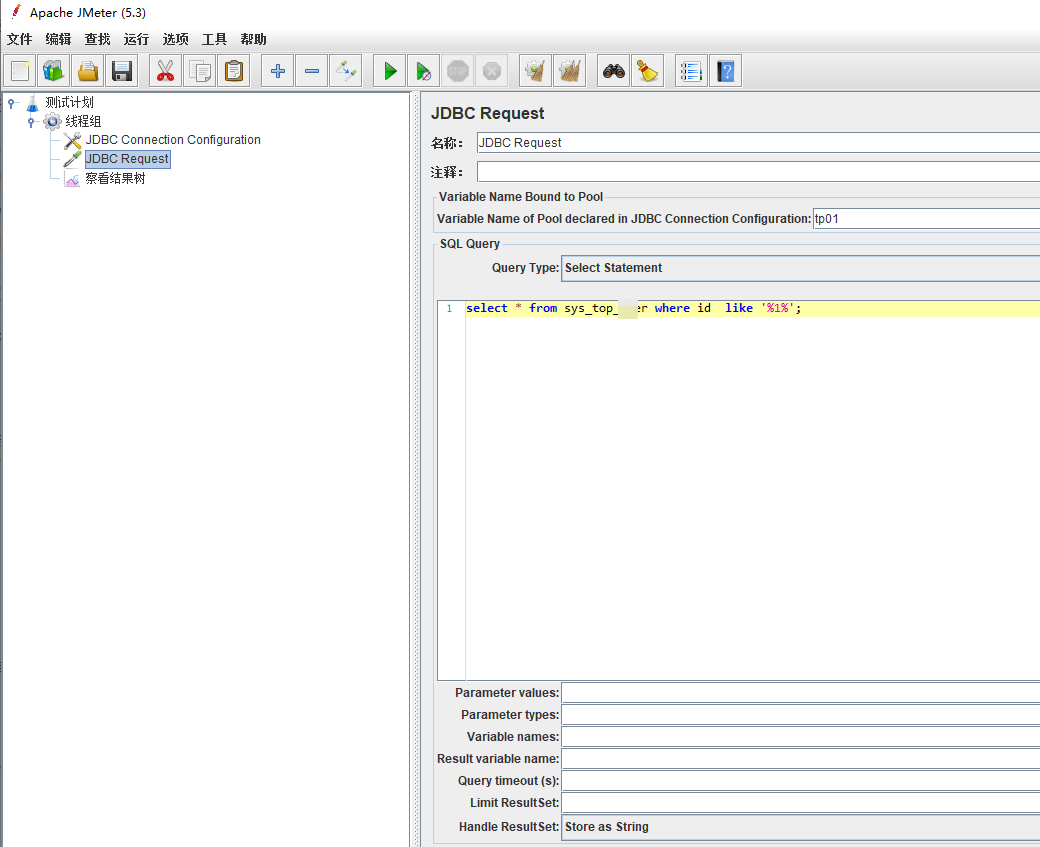This screenshot has width=1040, height=847.
Task: Open the 运行 menu
Action: point(137,39)
